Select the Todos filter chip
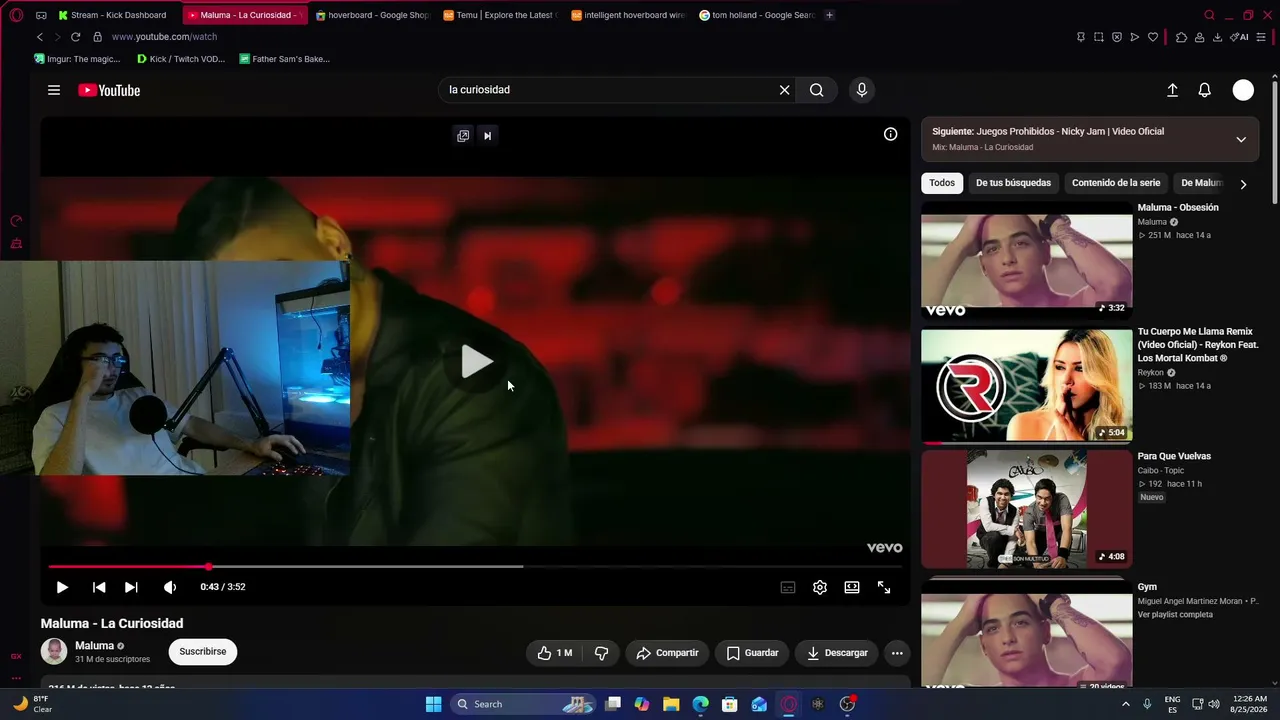The height and width of the screenshot is (720, 1280). [x=942, y=183]
